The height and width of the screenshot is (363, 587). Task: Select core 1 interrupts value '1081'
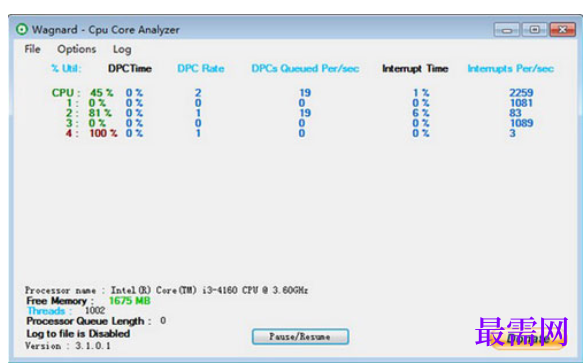521,103
